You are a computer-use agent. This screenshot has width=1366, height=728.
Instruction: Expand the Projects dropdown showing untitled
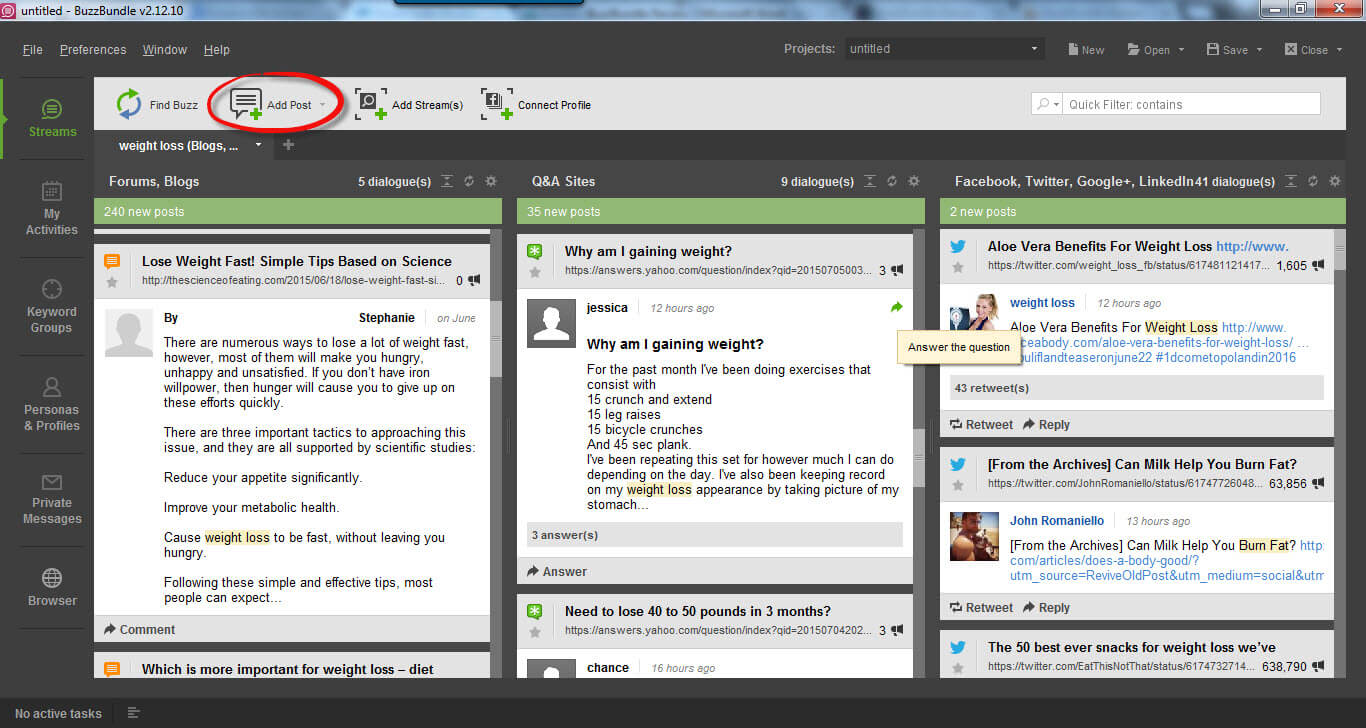[943, 49]
